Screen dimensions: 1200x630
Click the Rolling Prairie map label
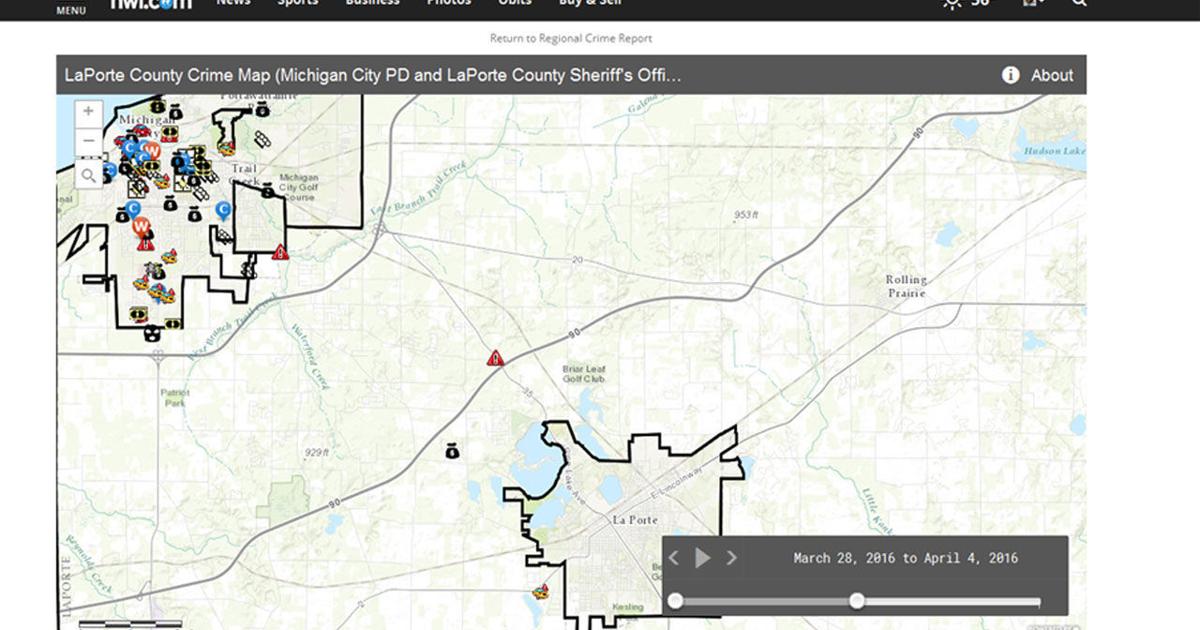pos(907,286)
